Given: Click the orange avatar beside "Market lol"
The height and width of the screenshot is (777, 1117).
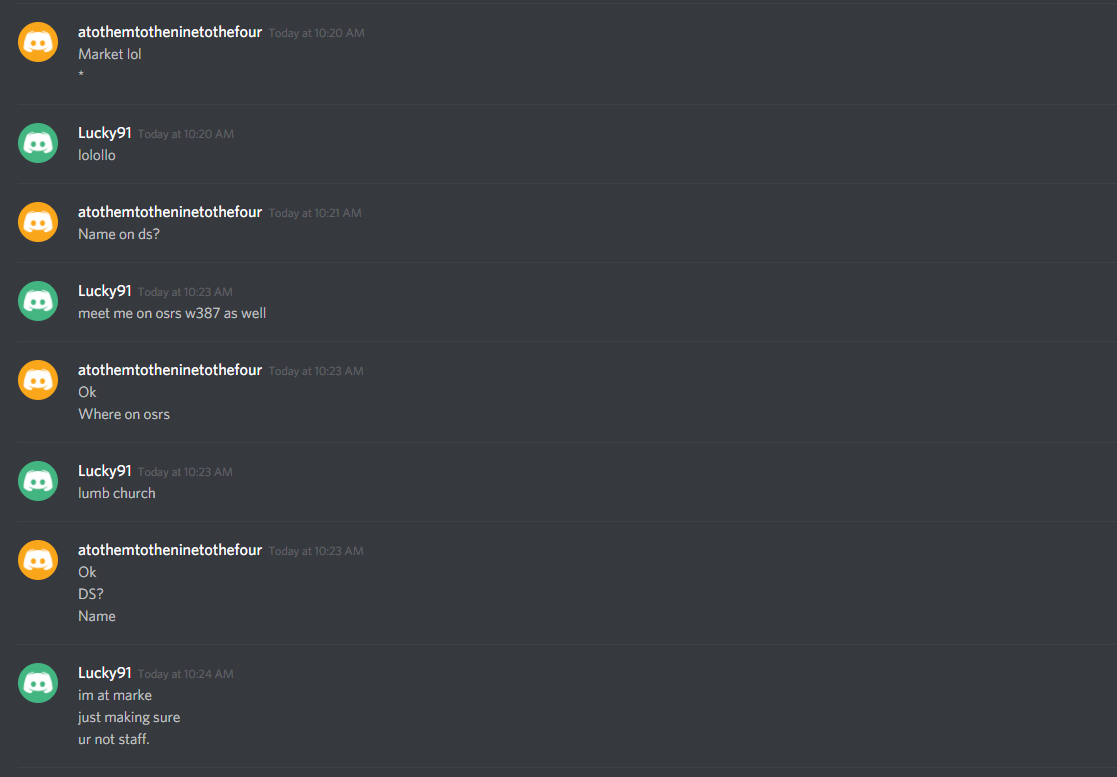Looking at the screenshot, I should (x=38, y=42).
